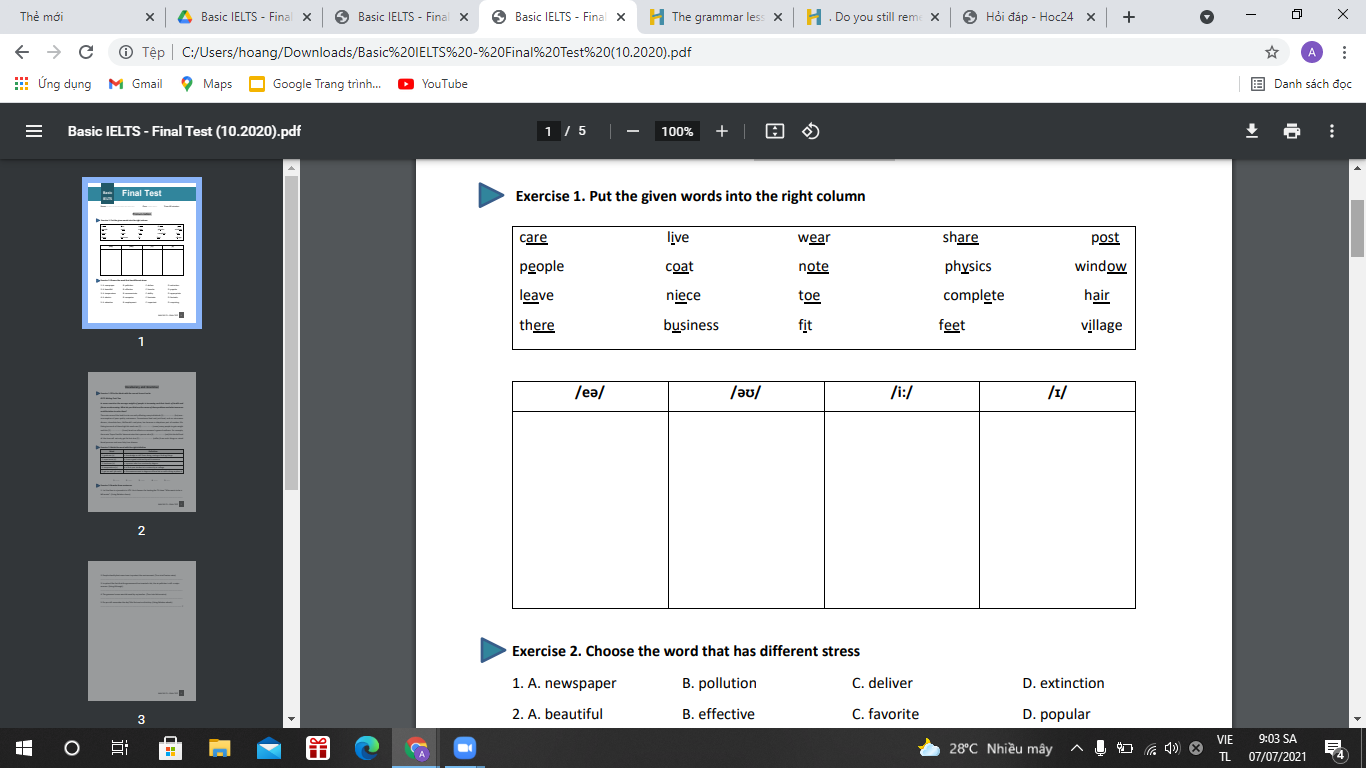The image size is (1366, 768).
Task: Click the /eə/ column header
Action: tap(590, 395)
